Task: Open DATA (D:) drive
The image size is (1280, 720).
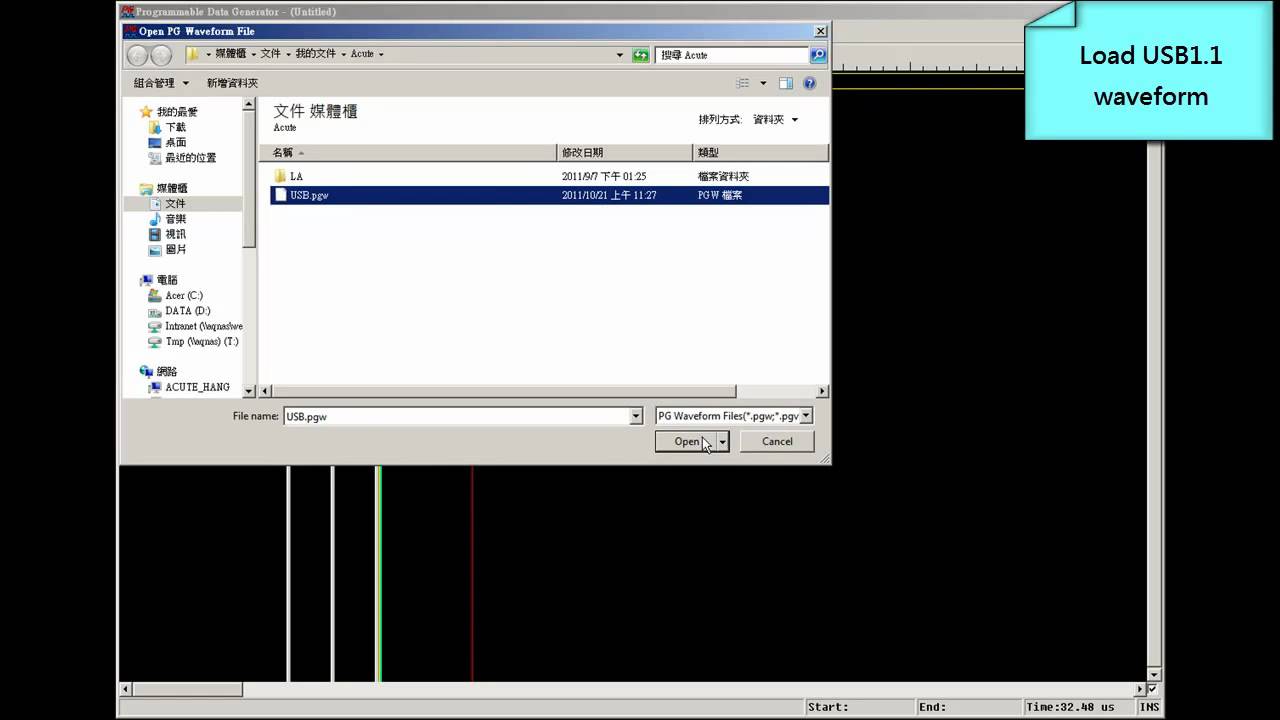Action: tap(178, 311)
